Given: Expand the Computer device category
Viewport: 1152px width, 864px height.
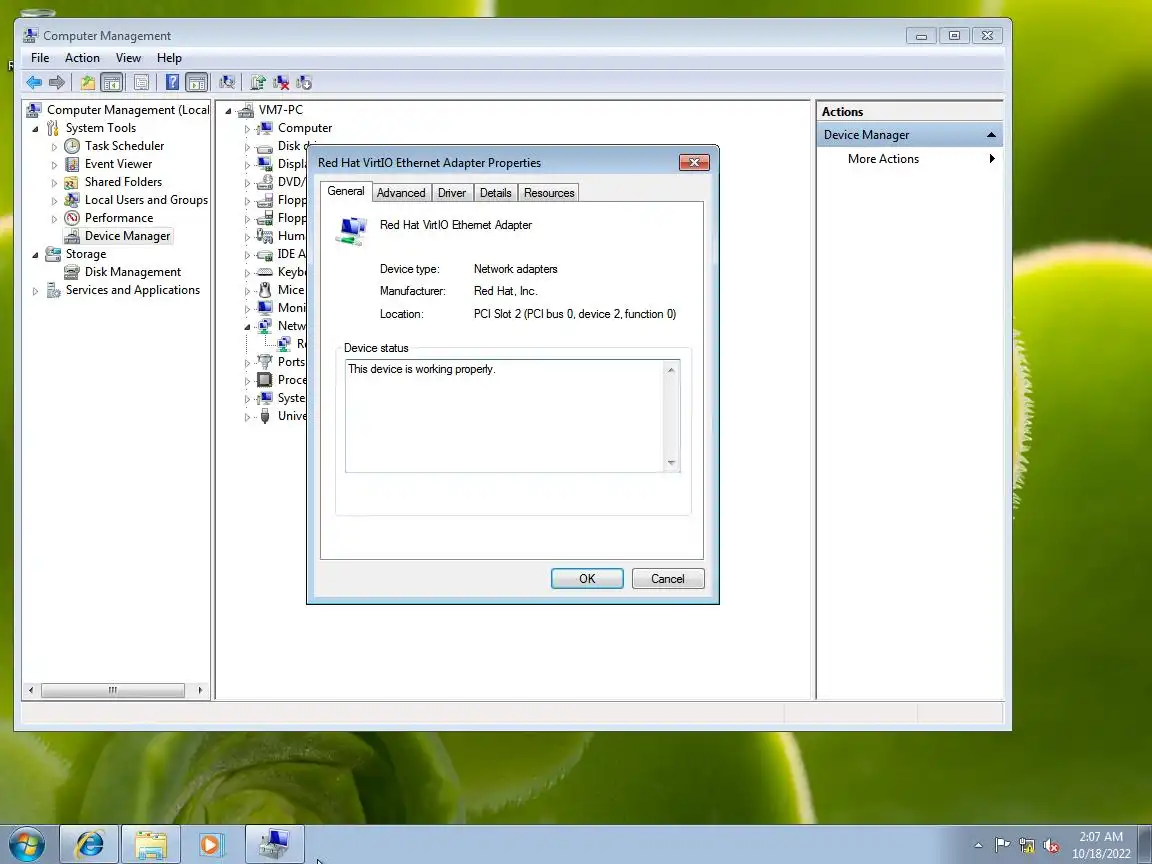Looking at the screenshot, I should click(248, 129).
